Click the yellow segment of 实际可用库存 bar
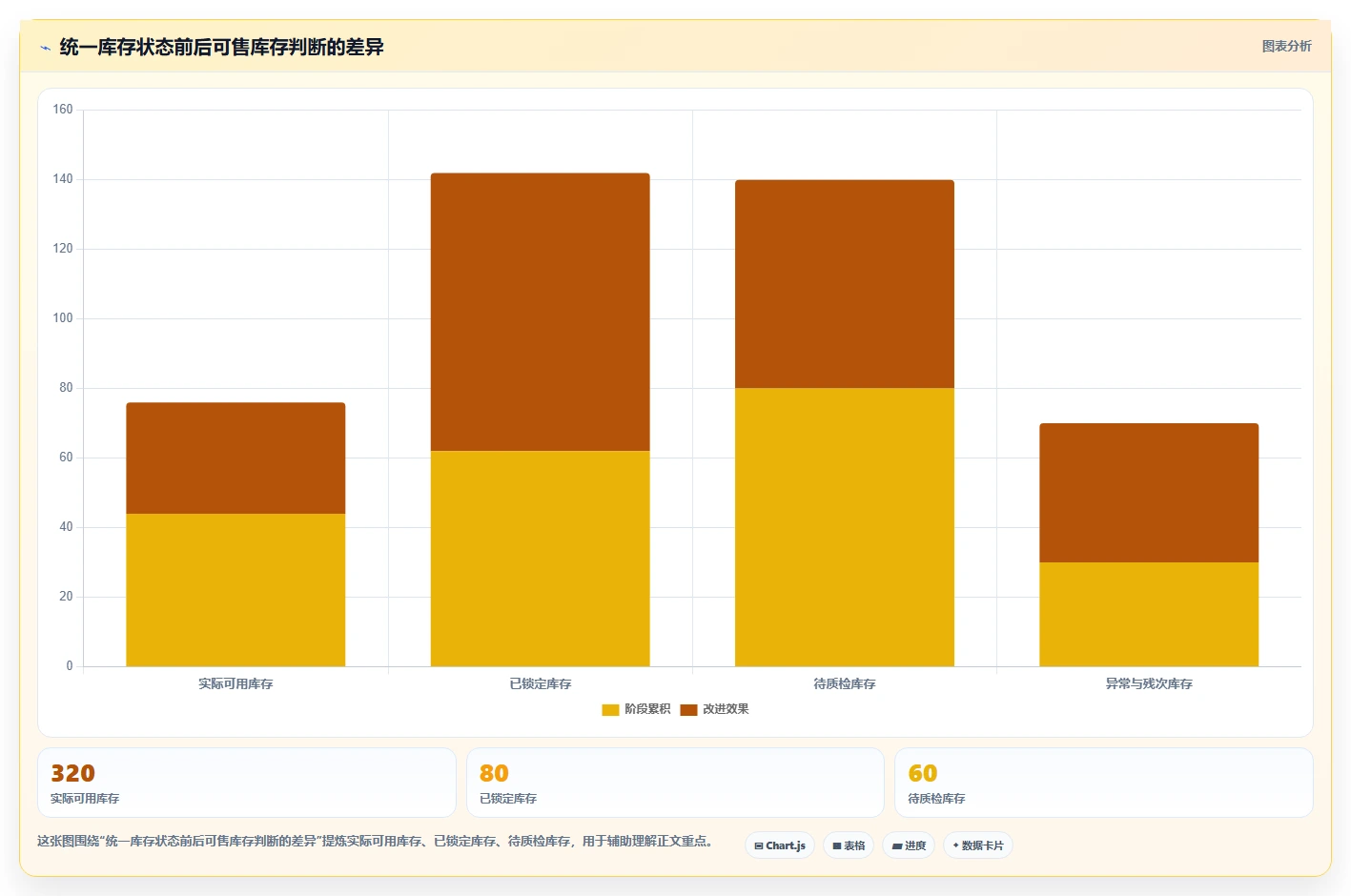 [x=235, y=590]
